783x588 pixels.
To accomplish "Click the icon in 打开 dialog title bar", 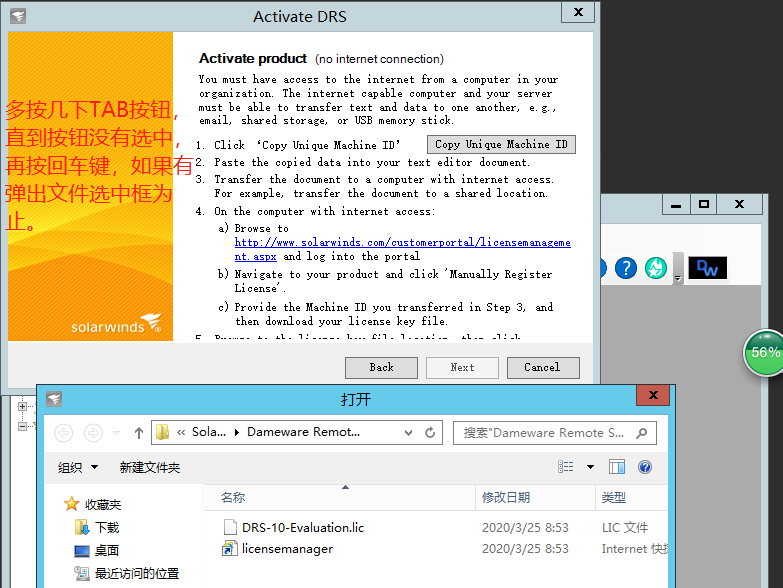I will tap(54, 398).
